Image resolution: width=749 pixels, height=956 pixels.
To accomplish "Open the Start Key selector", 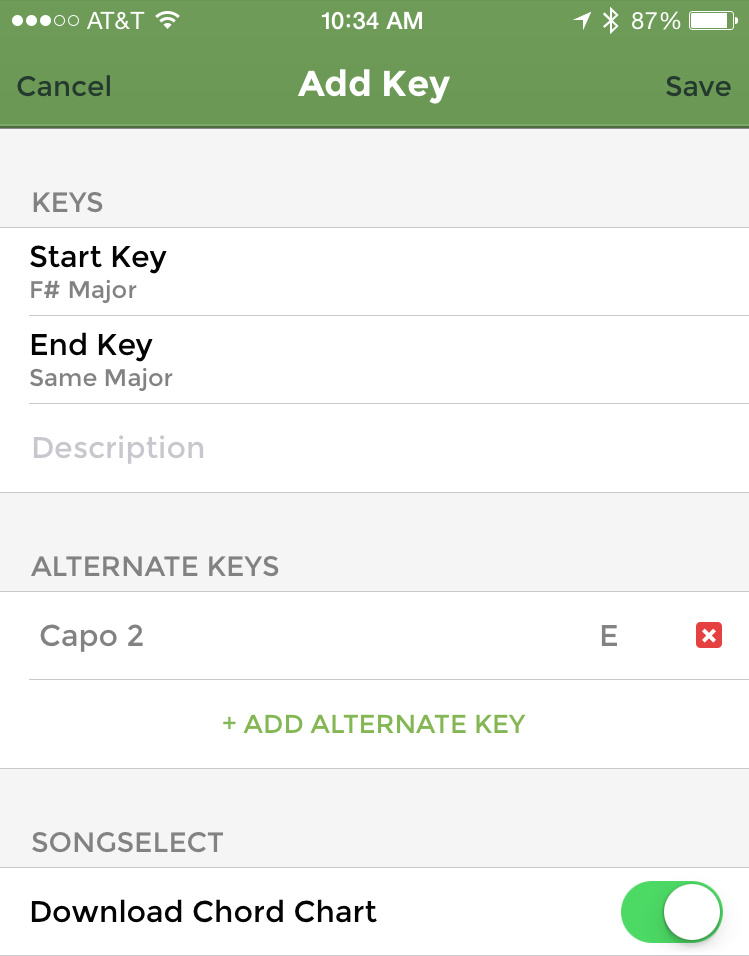I will coord(374,272).
